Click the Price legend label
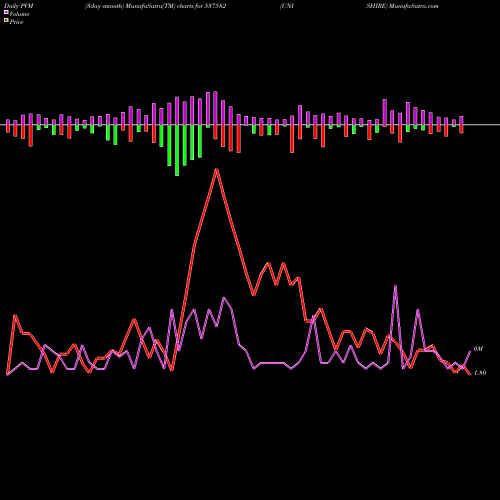Image resolution: width=500 pixels, height=500 pixels. pos(16,22)
